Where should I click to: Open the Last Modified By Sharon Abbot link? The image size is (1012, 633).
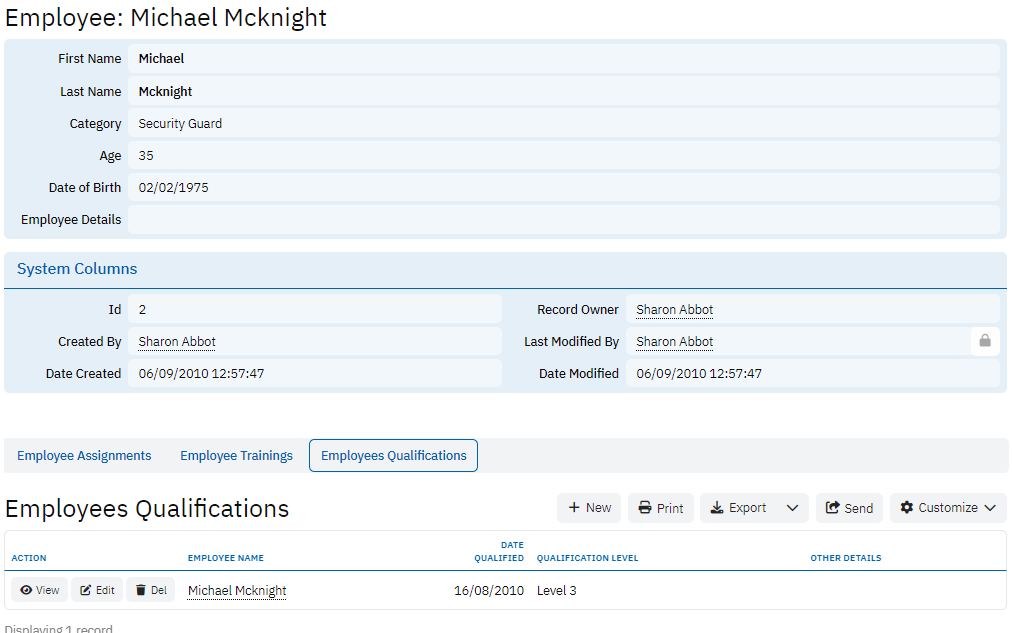coord(674,342)
